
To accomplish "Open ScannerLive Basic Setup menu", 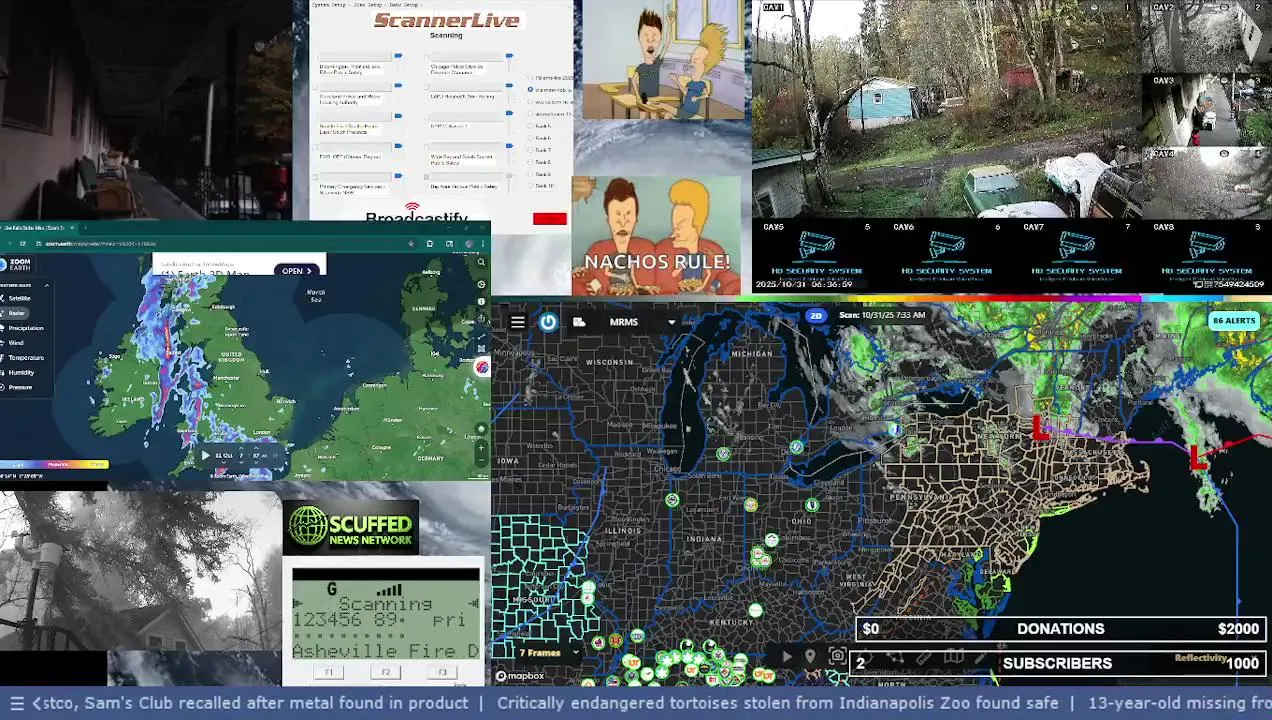I will click(404, 5).
